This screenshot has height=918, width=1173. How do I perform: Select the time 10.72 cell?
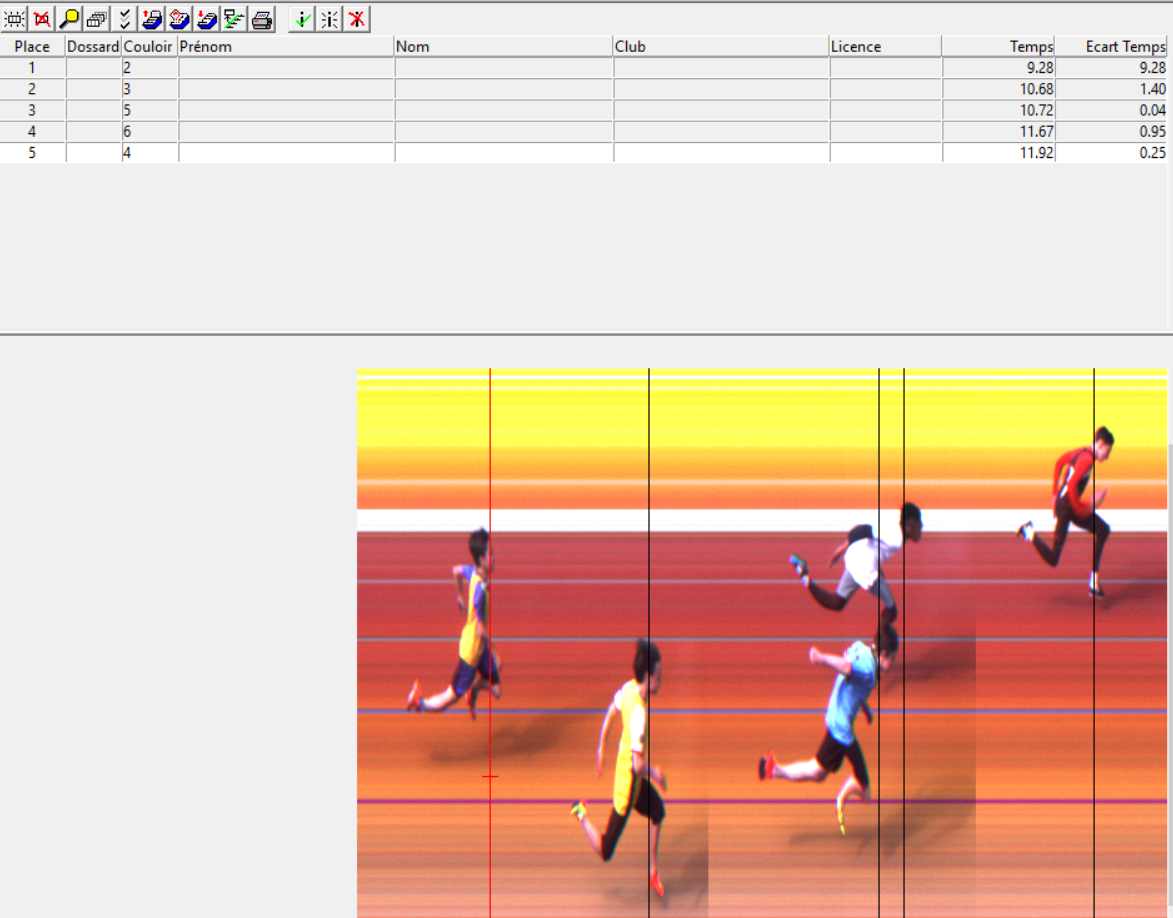tap(999, 110)
